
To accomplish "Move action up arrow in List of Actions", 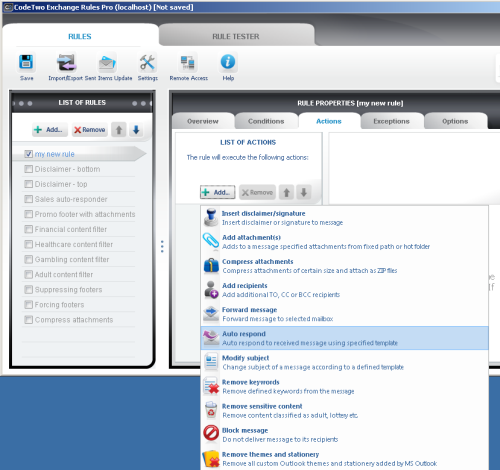I will pyautogui.click(x=286, y=192).
